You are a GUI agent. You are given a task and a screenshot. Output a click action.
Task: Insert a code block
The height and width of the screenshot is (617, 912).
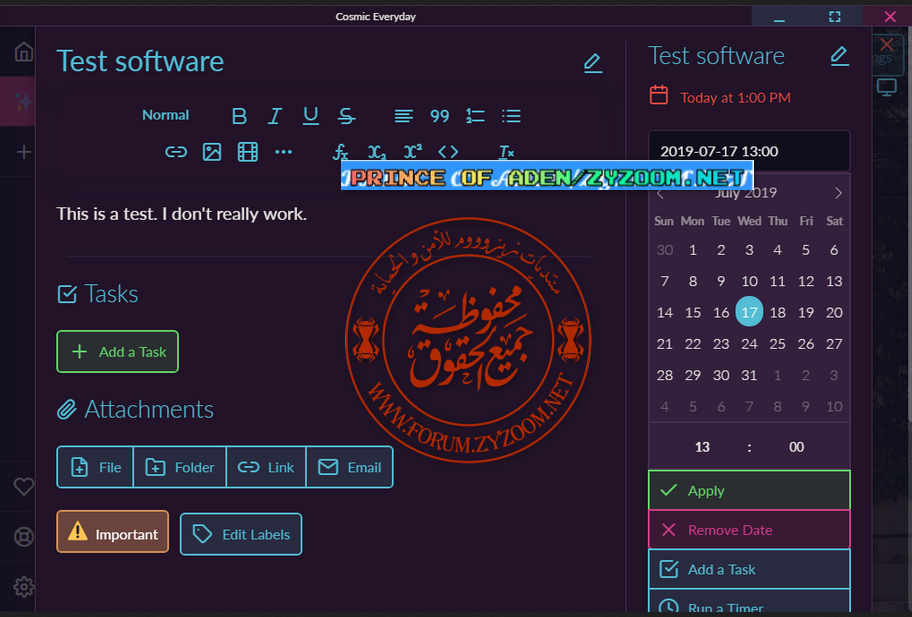(448, 152)
